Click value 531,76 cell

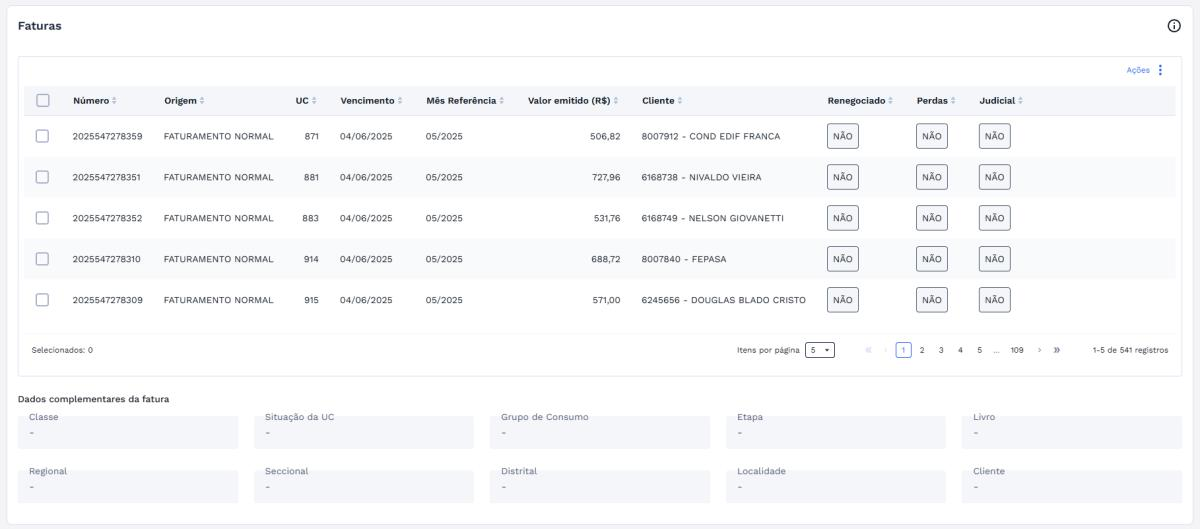point(607,218)
